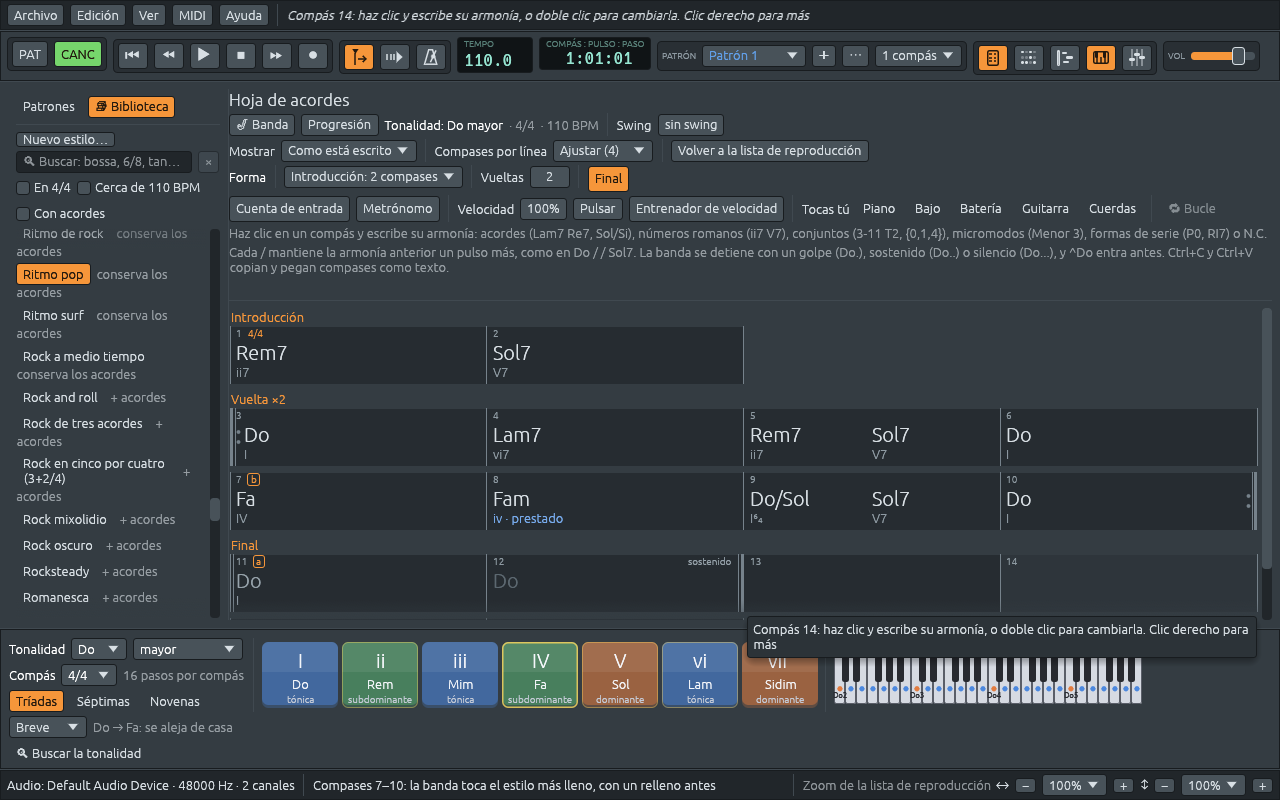Viewport: 1280px width, 800px height.
Task: Toggle the metronome icon in the transport
Action: click(432, 57)
